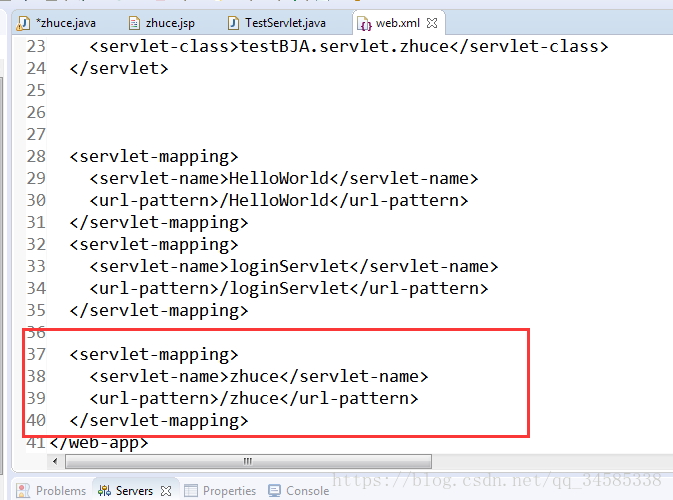Click url-pattern /loginServlet on line 34
This screenshot has width=673, height=500.
coord(289,288)
